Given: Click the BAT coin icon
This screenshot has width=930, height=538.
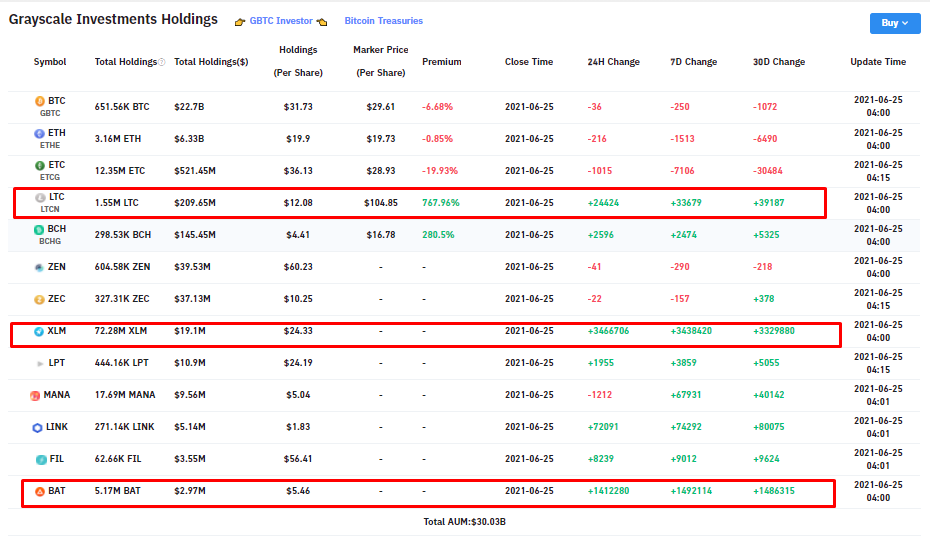Looking at the screenshot, I should point(40,492).
